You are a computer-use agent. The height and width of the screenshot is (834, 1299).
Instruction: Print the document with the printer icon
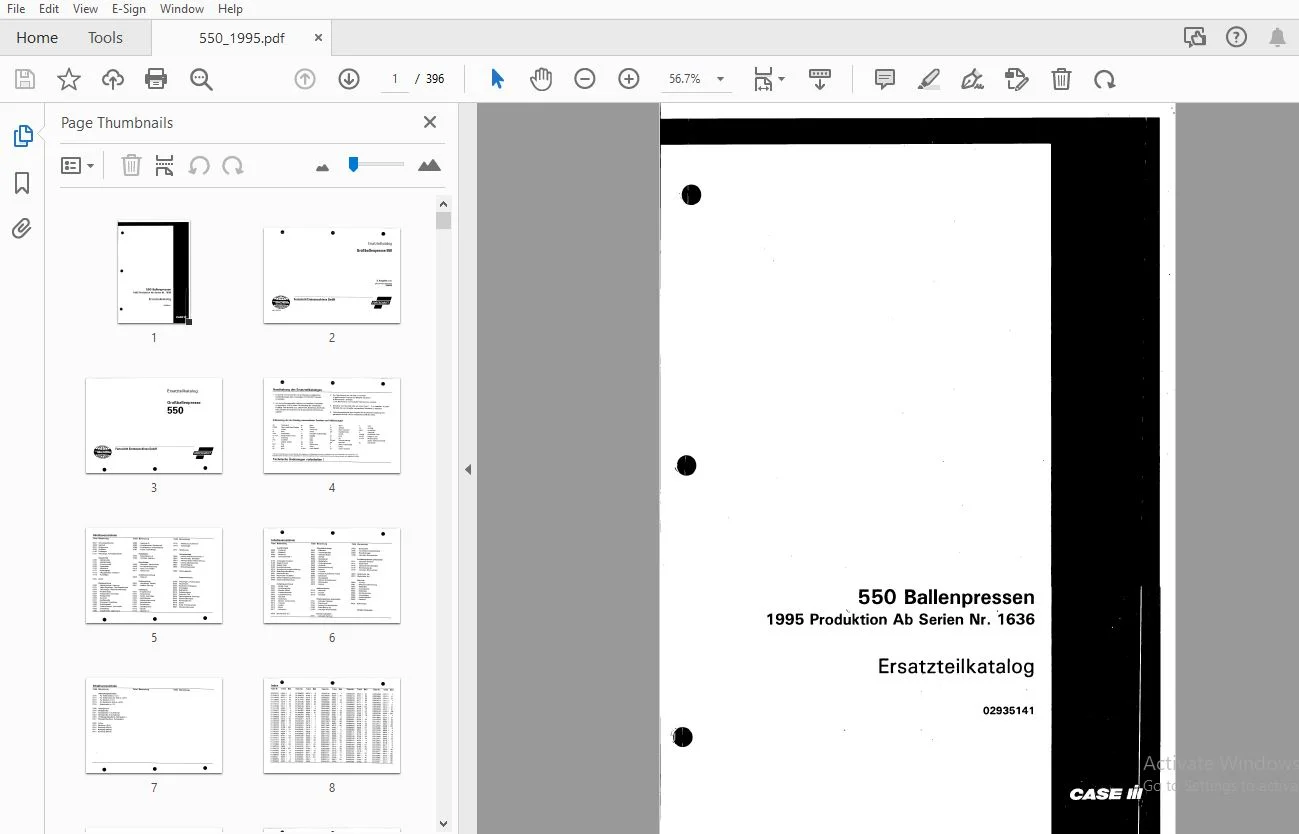click(156, 79)
